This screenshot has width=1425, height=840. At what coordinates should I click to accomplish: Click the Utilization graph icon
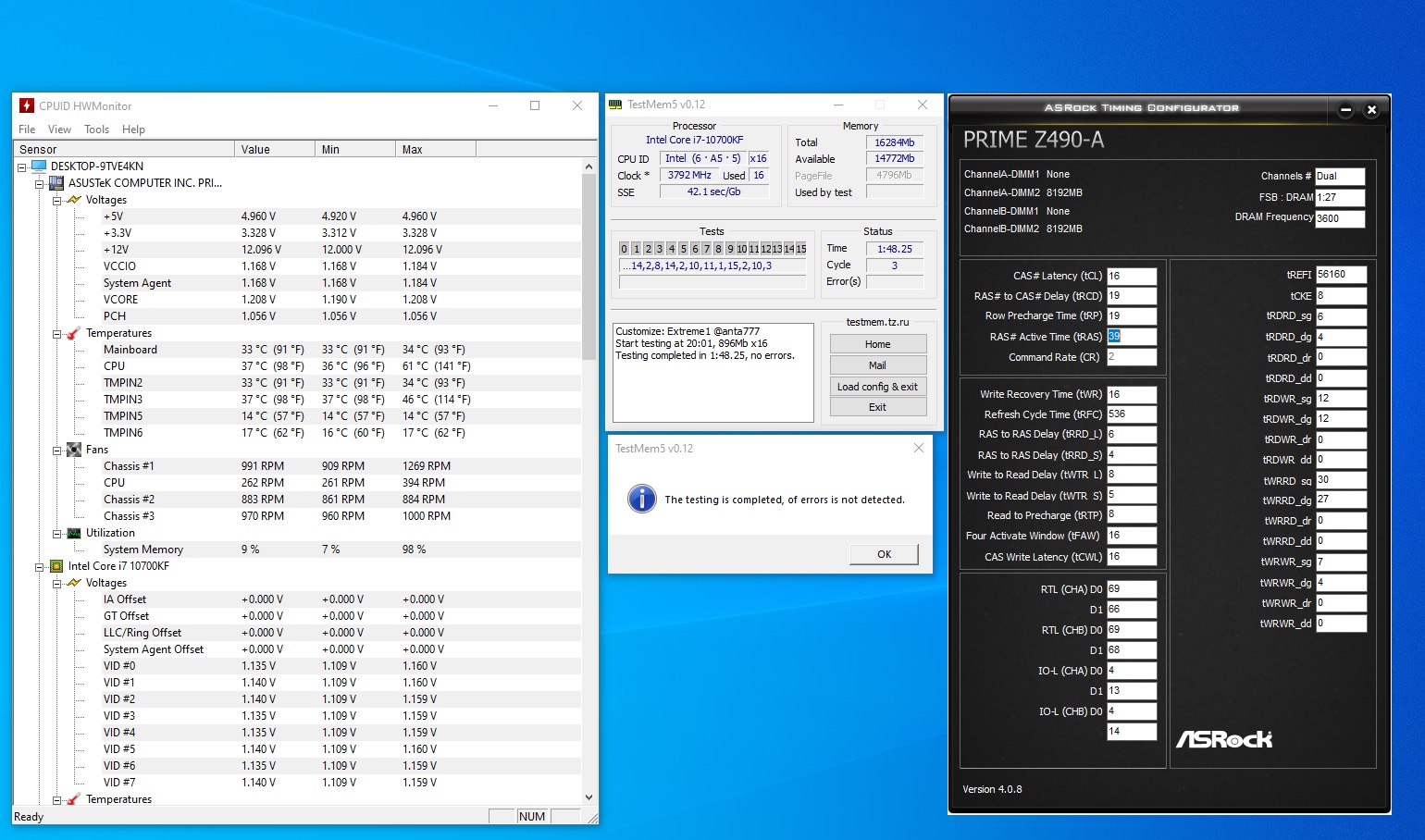74,533
